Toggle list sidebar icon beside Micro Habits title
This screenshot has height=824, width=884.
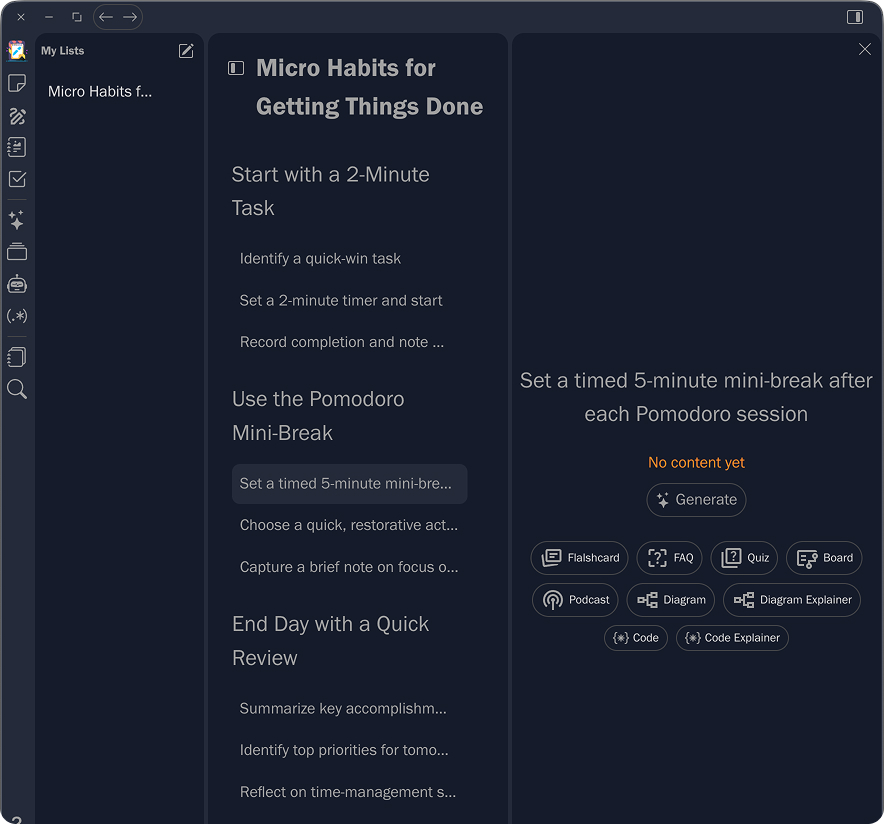236,68
